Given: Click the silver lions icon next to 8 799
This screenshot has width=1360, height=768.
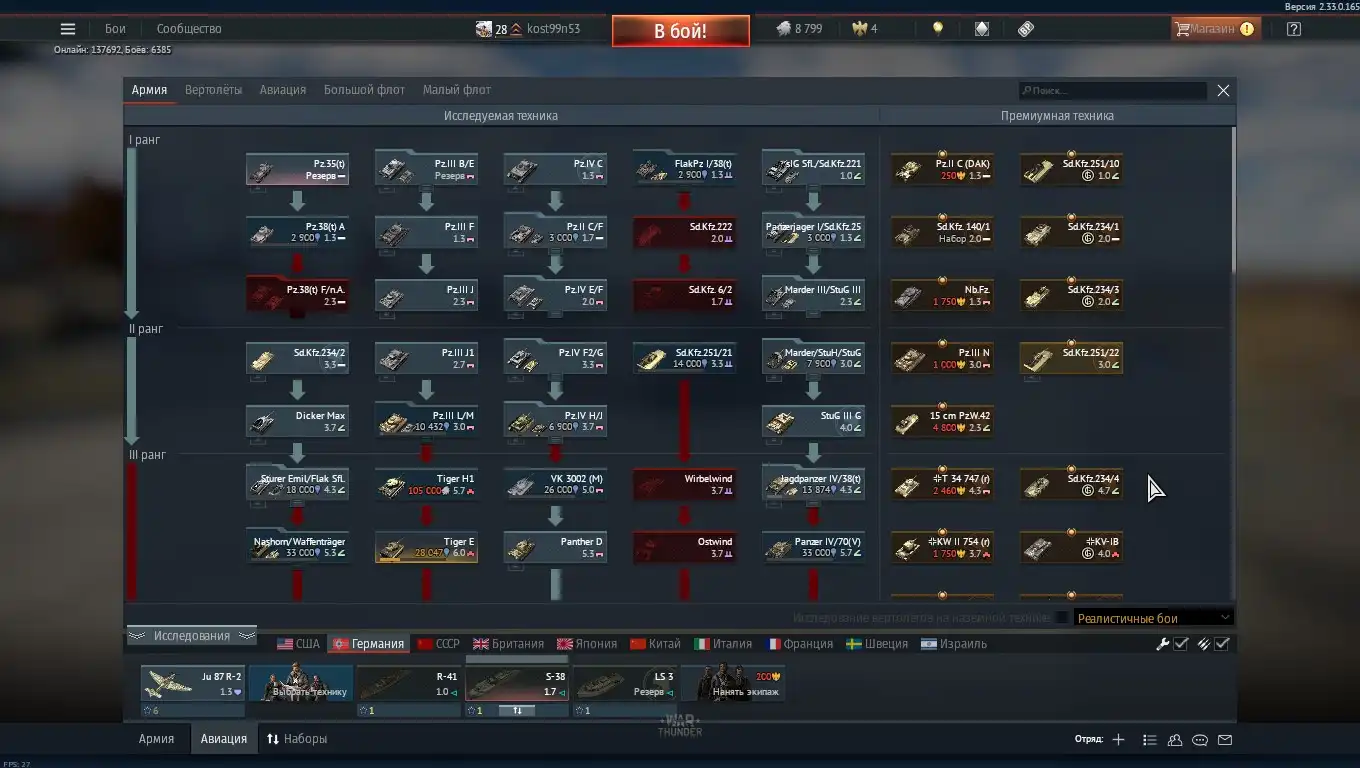Looking at the screenshot, I should [x=783, y=29].
